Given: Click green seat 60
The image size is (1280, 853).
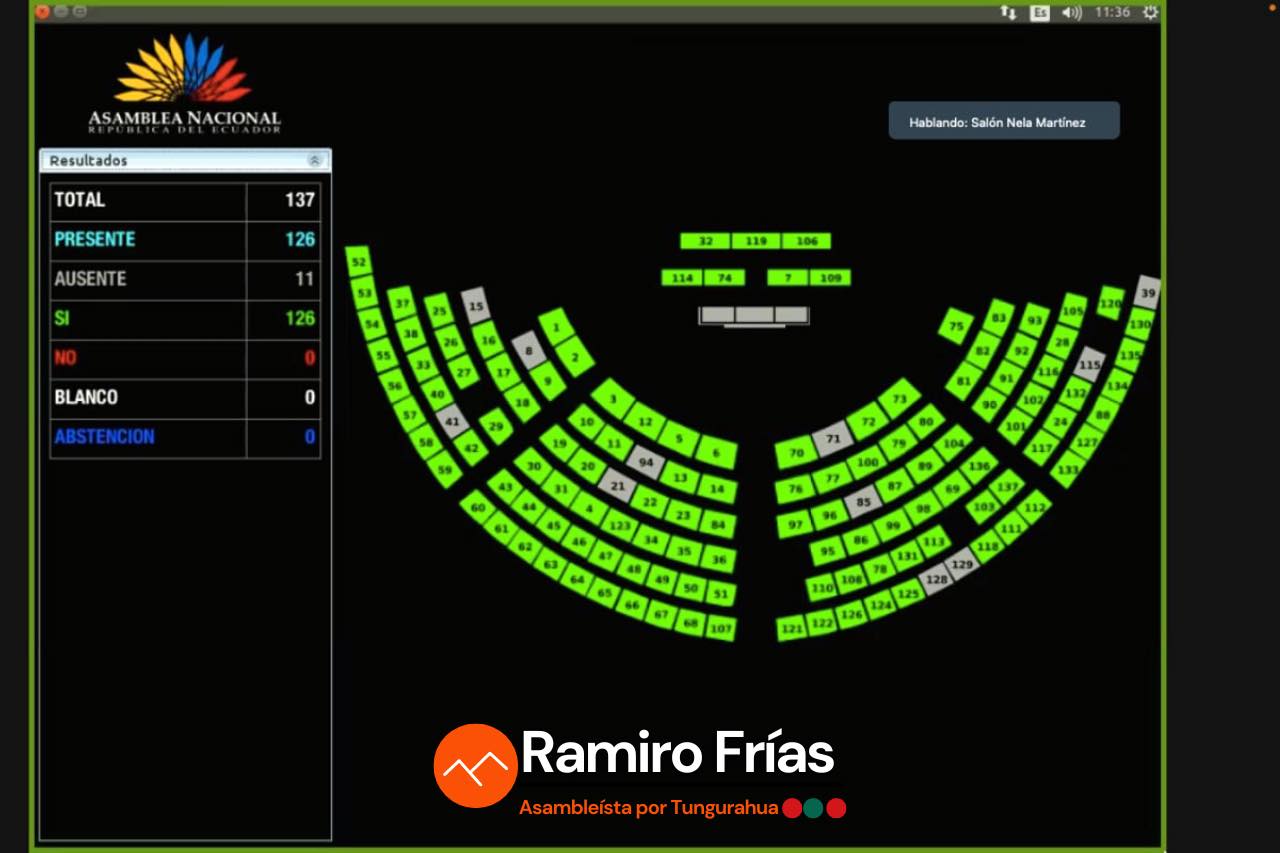Looking at the screenshot, I should (478, 508).
